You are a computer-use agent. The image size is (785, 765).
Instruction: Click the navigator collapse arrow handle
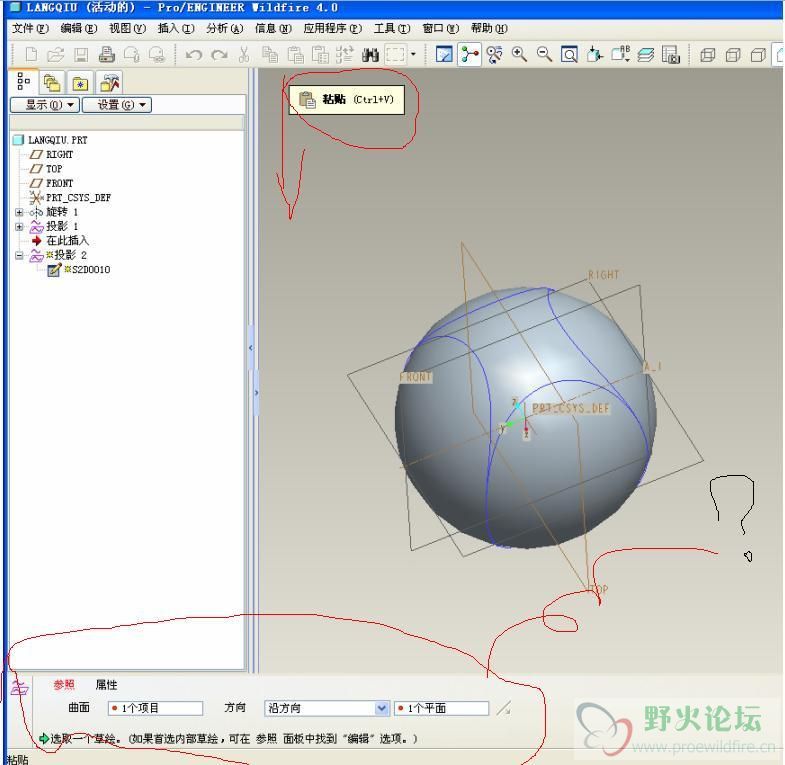pyautogui.click(x=251, y=348)
